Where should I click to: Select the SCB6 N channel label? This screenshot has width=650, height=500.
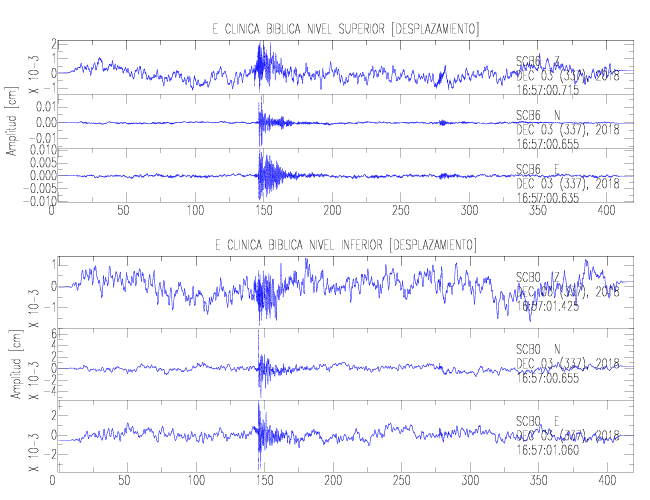point(538,115)
